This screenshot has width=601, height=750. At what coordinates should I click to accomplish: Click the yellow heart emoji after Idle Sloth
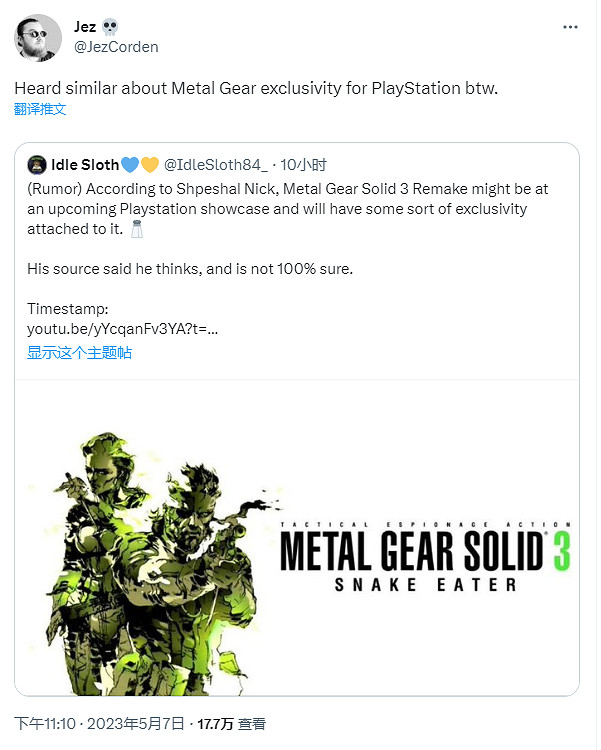click(x=148, y=164)
